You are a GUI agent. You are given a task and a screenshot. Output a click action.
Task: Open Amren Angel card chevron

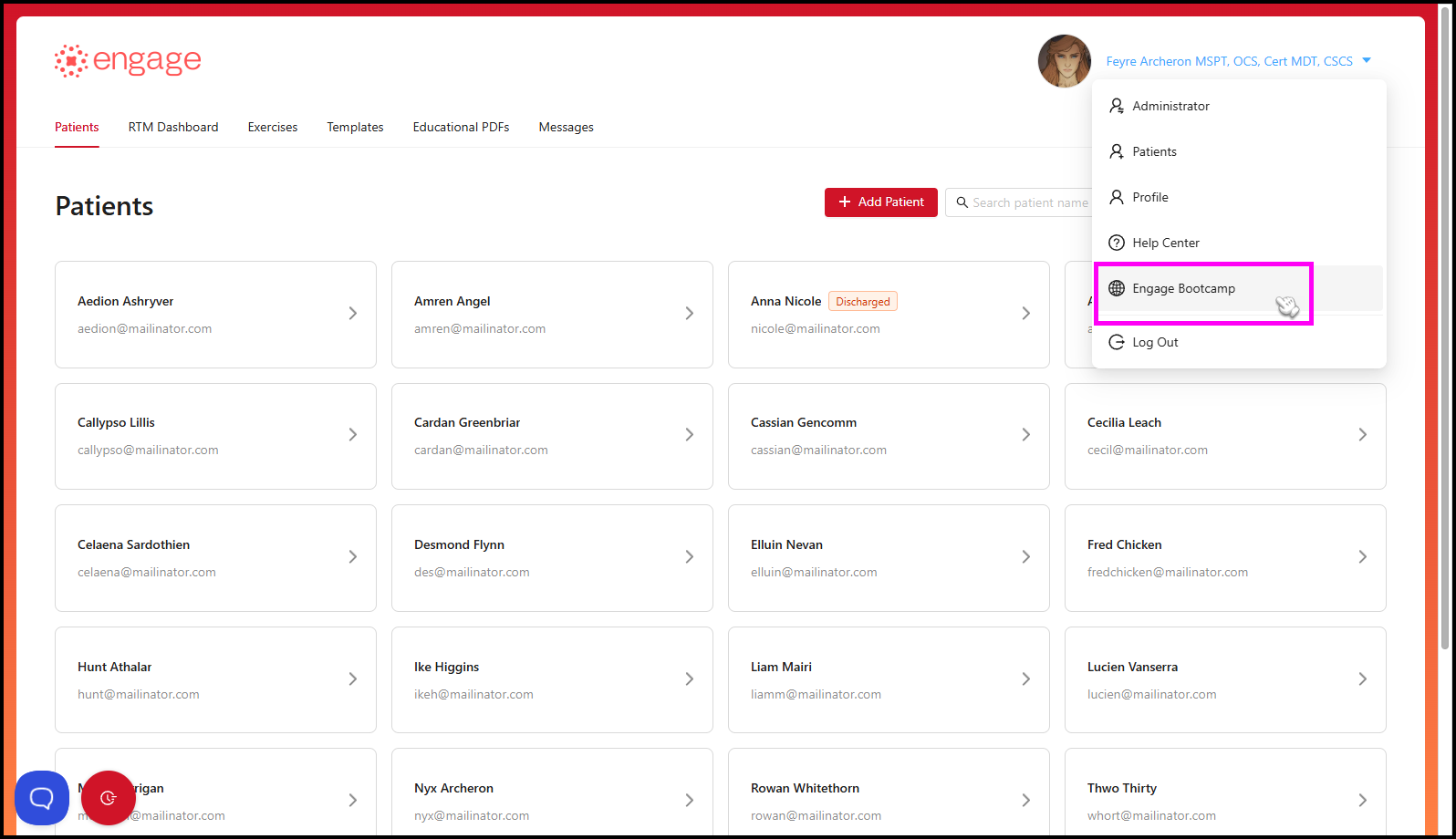690,313
